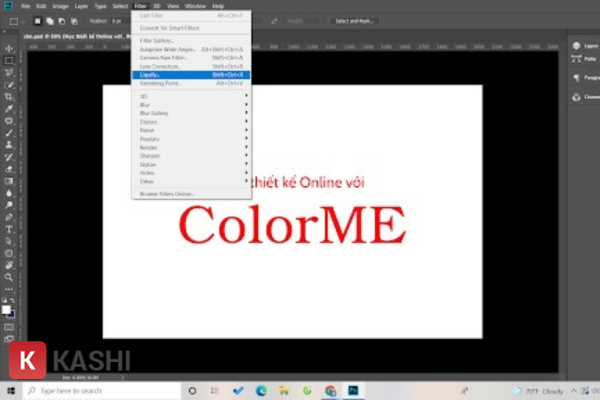Change screen mode icon at toolbox bottom
600x400 pixels.
(9, 339)
